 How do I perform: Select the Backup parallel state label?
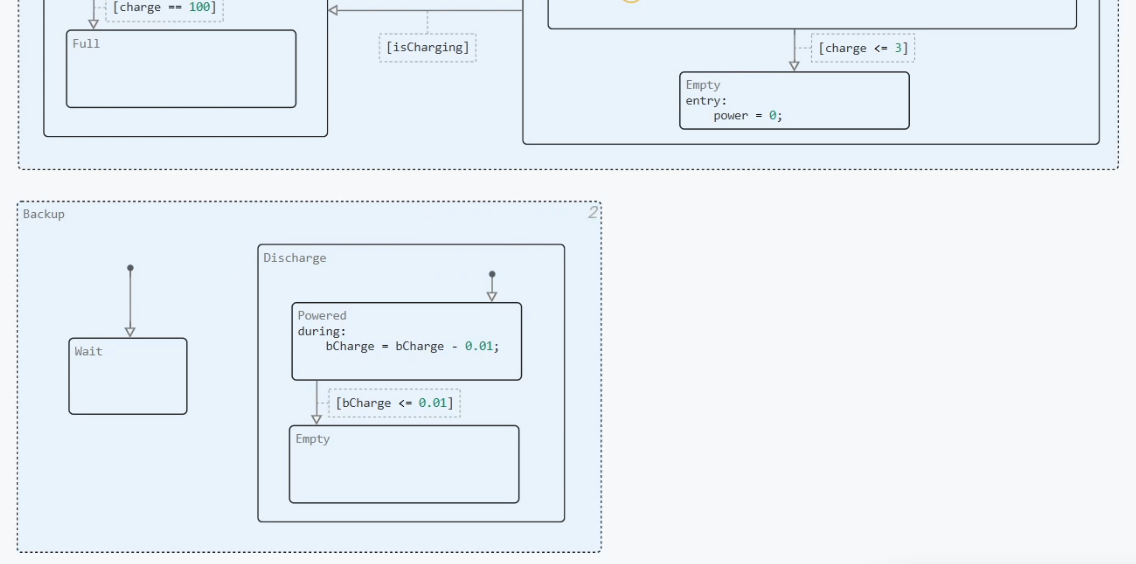tap(43, 214)
